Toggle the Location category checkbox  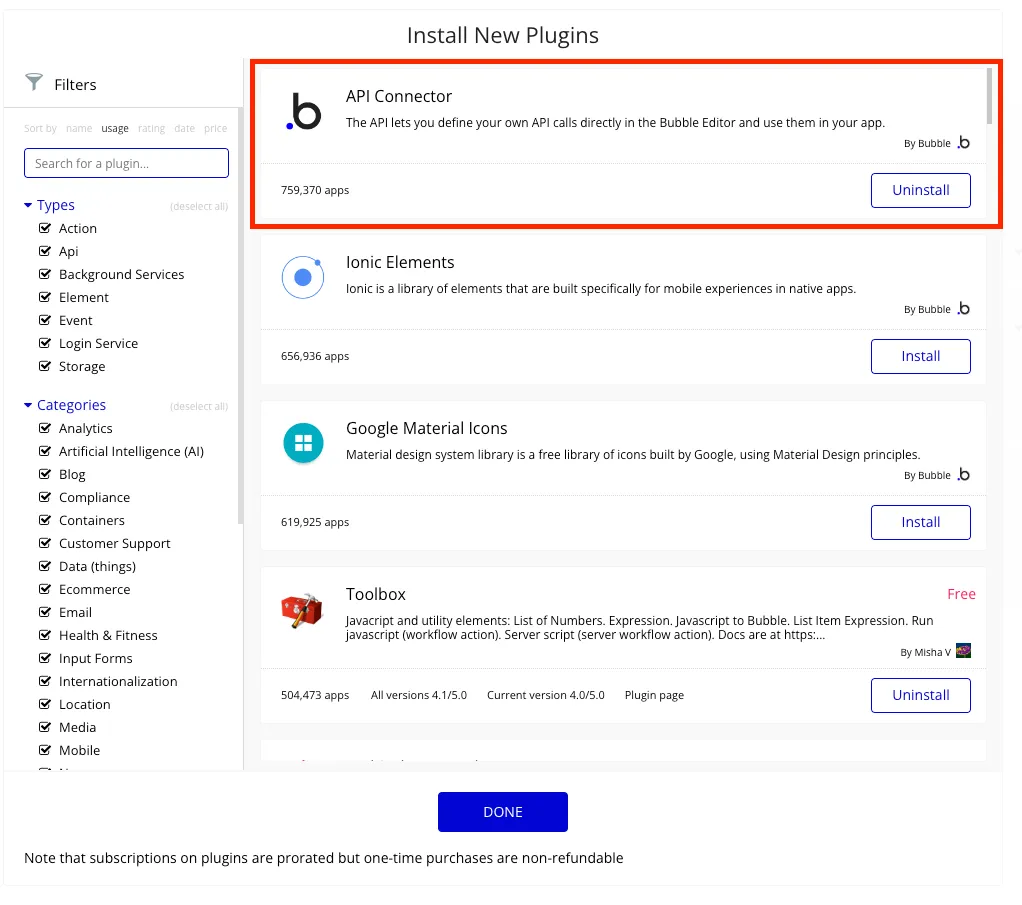tap(45, 704)
